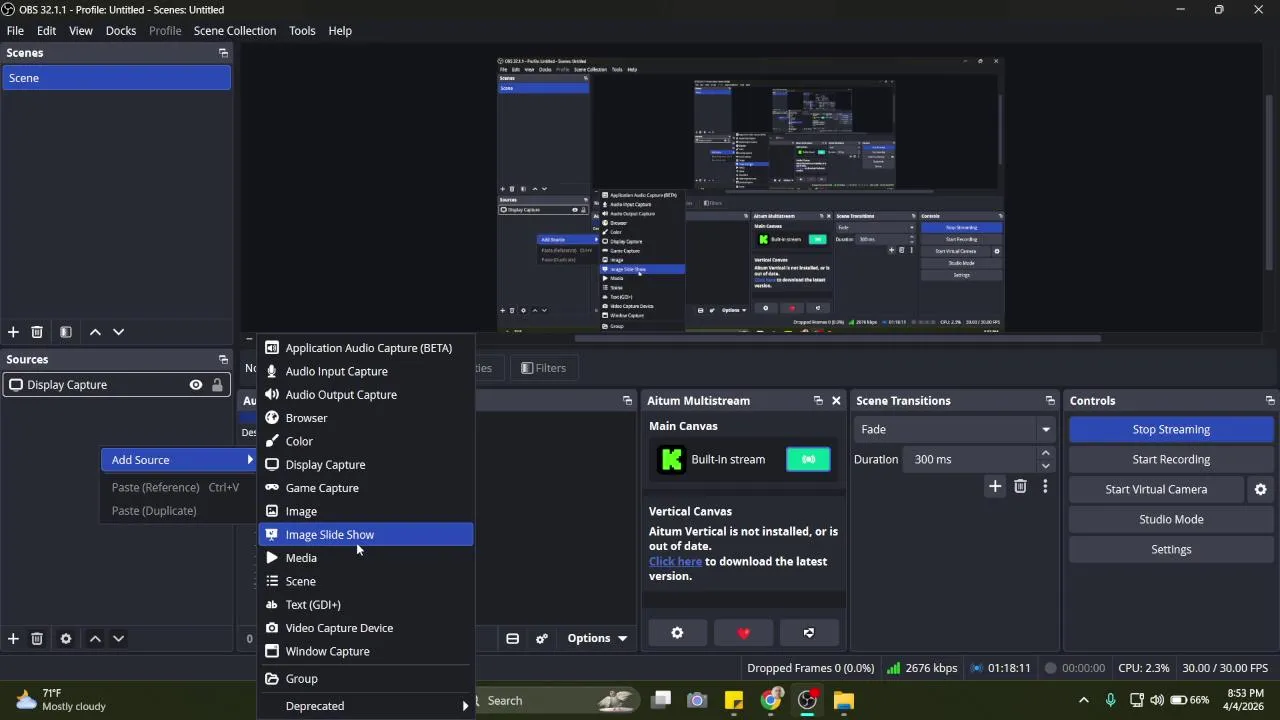The height and width of the screenshot is (720, 1280).
Task: Select Image Slide Show source
Action: [x=366, y=535]
